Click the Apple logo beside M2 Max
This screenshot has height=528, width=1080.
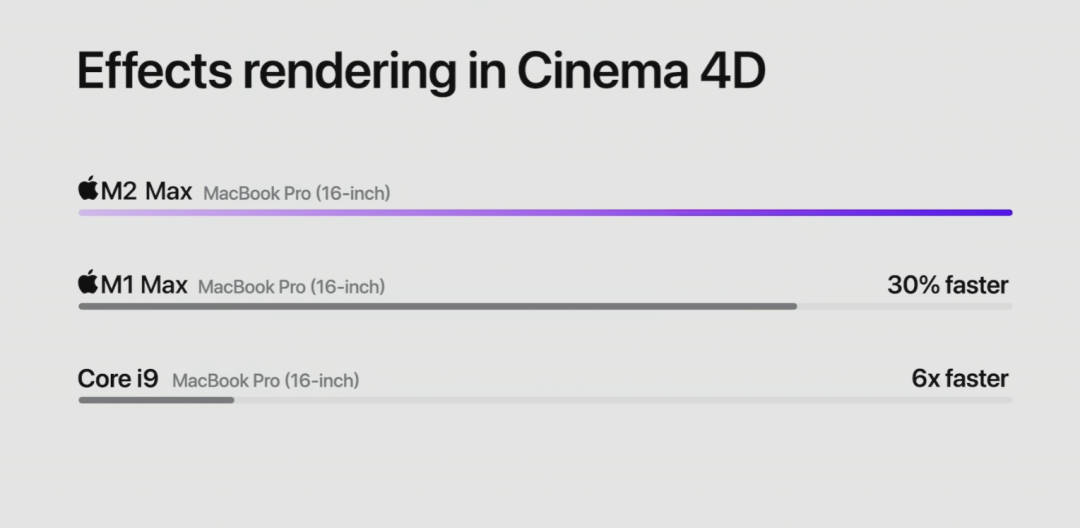coord(88,188)
